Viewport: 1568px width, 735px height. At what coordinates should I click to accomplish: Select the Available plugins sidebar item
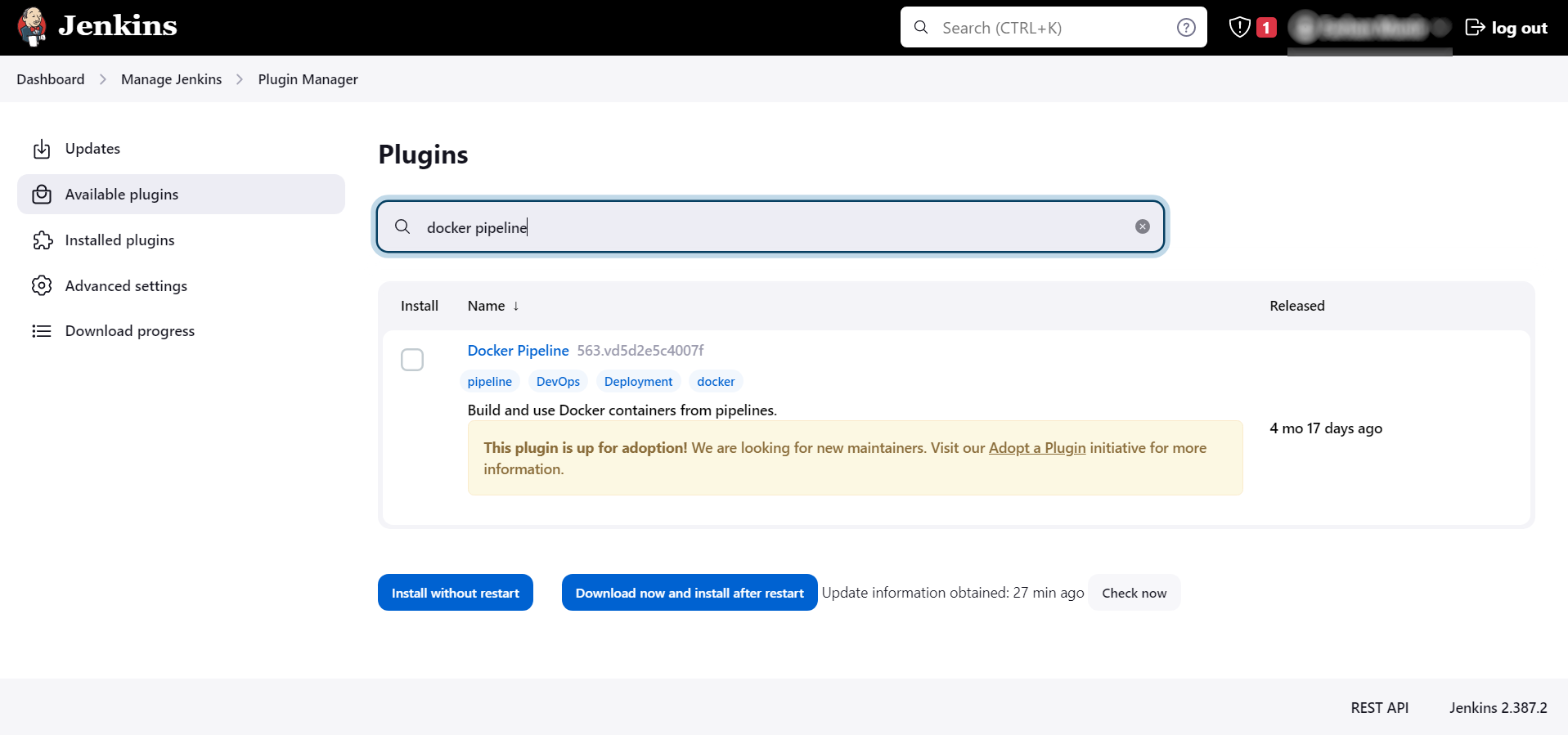181,195
